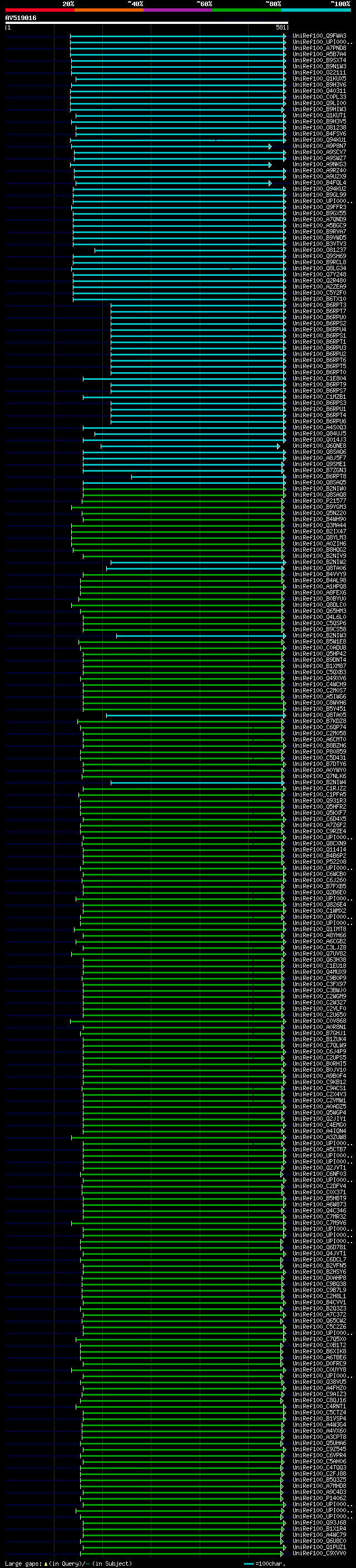This screenshot has width=356, height=1568.
Task: Click hit label UniRef100_Q5N220
Action: click(x=319, y=513)
